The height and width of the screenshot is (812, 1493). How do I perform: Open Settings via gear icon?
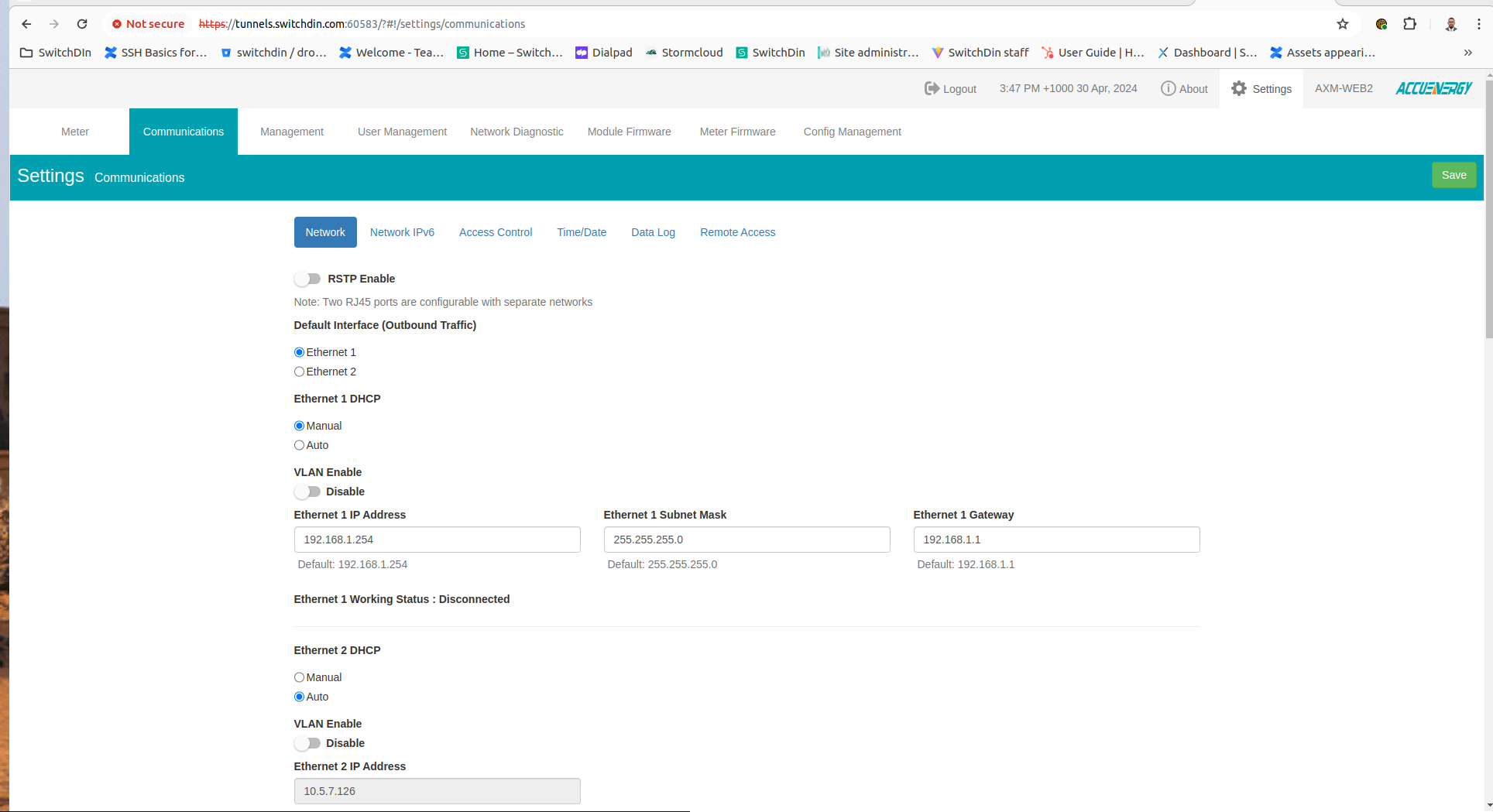(x=1261, y=89)
